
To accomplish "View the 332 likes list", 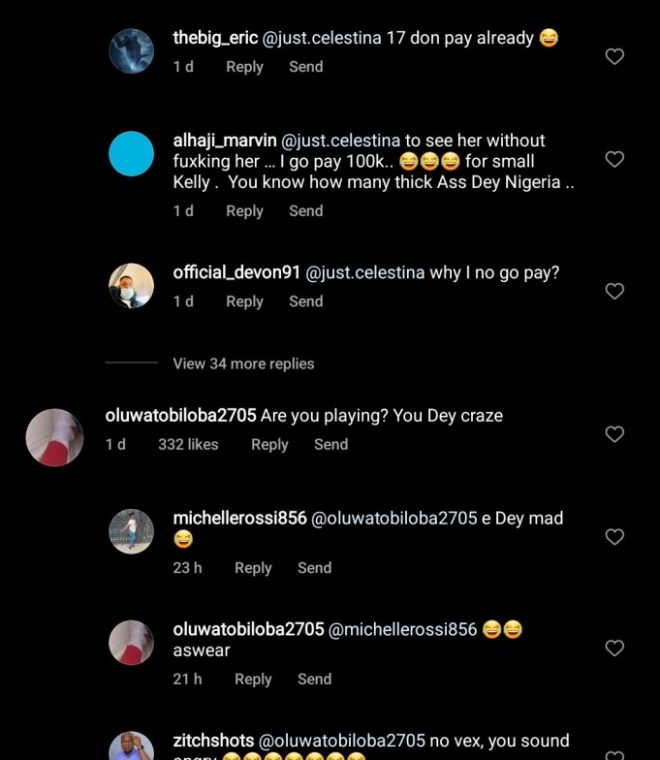I will [x=188, y=445].
